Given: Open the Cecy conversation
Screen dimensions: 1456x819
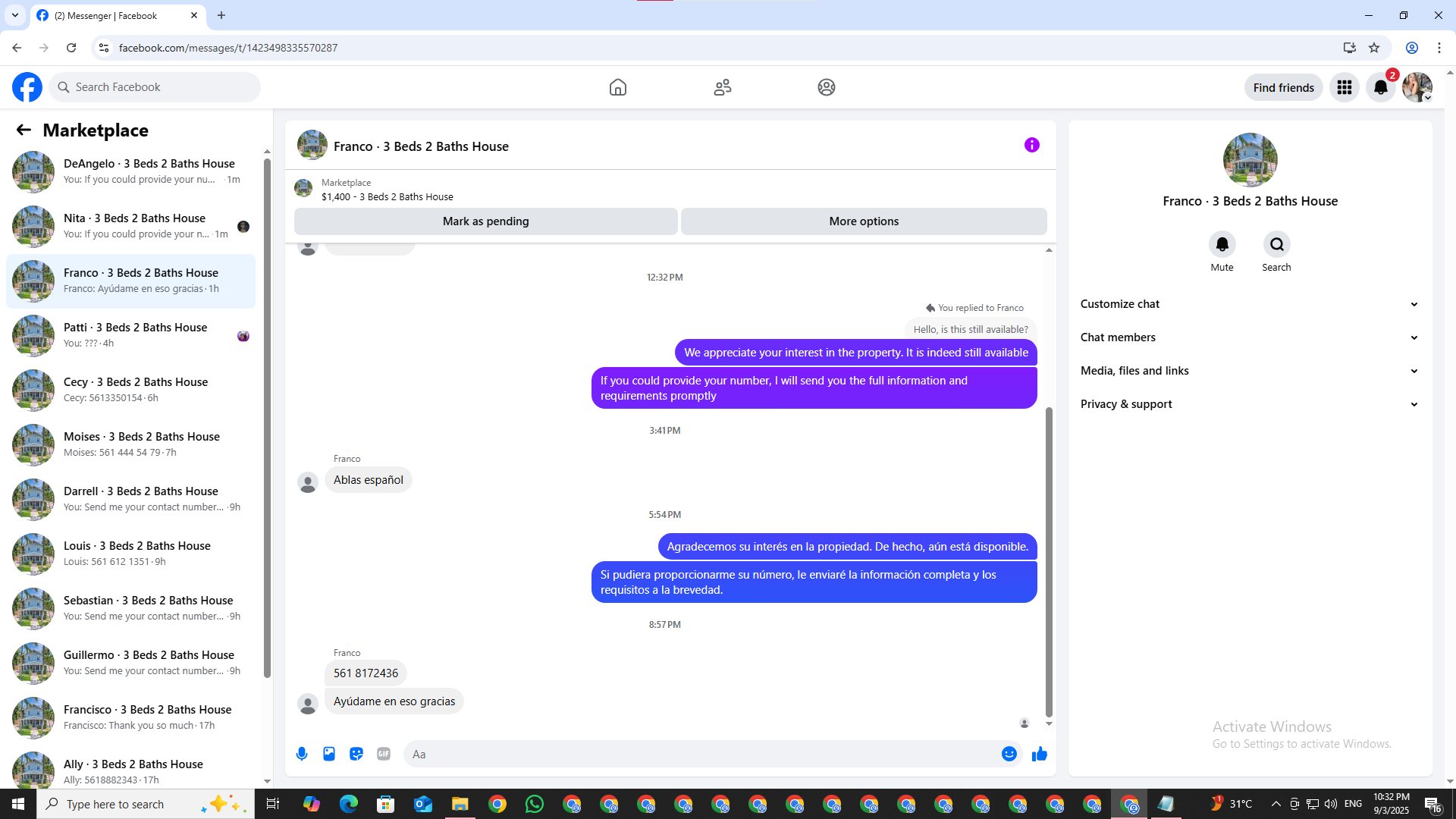Looking at the screenshot, I should click(x=130, y=390).
